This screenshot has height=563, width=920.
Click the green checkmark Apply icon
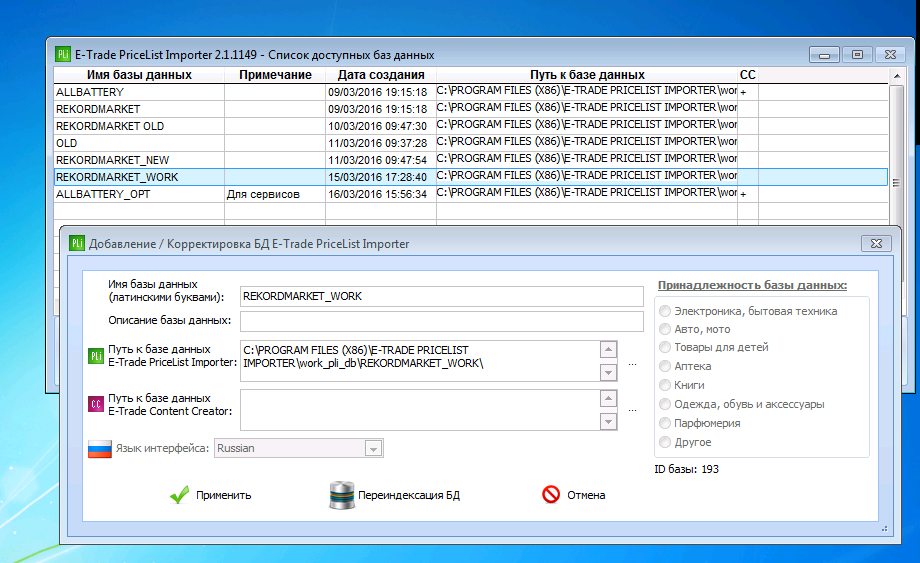(180, 495)
